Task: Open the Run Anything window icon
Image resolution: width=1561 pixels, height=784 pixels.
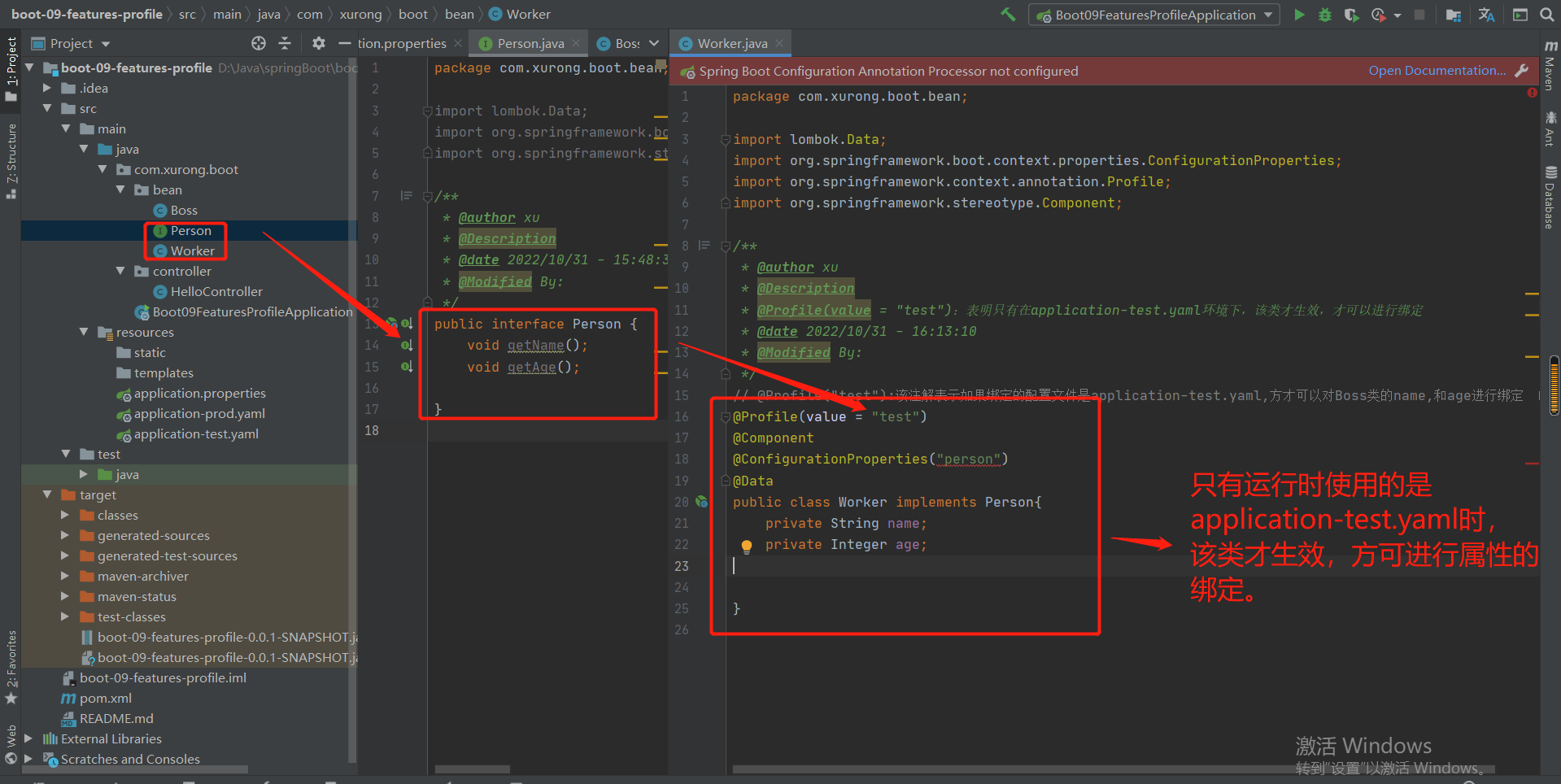Action: (1520, 15)
